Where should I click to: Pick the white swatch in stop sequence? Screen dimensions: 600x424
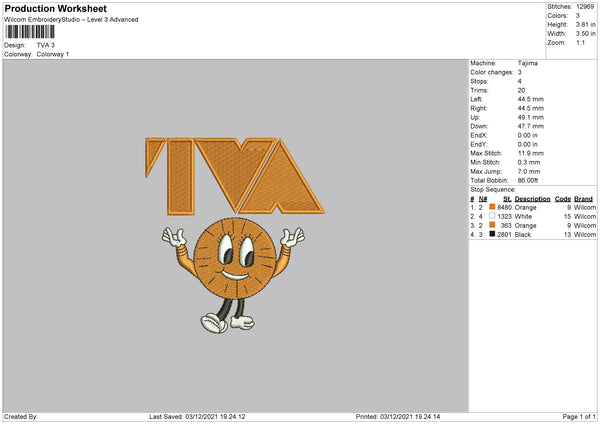coord(492,216)
